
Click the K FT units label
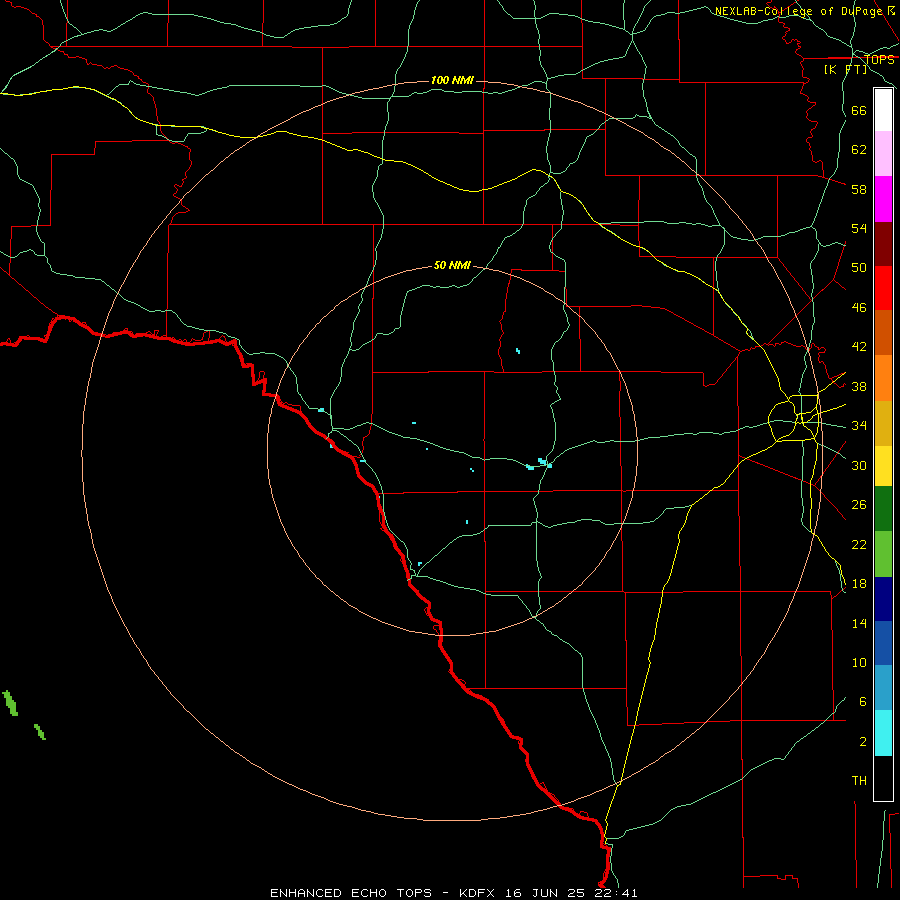click(x=845, y=70)
